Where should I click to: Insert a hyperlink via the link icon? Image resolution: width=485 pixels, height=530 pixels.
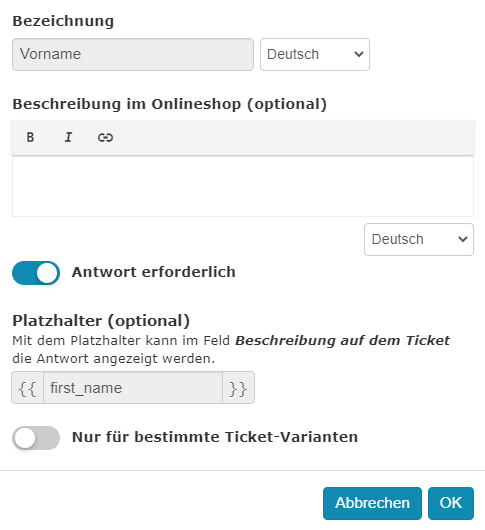tap(105, 137)
